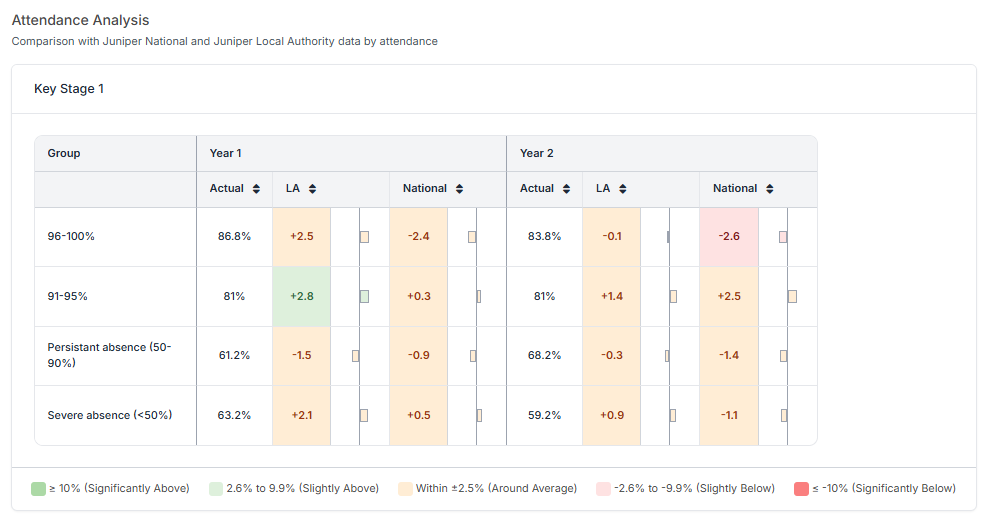The image size is (987, 519).
Task: Select the Persistant absence (50-90%) row
Action: click(x=109, y=355)
